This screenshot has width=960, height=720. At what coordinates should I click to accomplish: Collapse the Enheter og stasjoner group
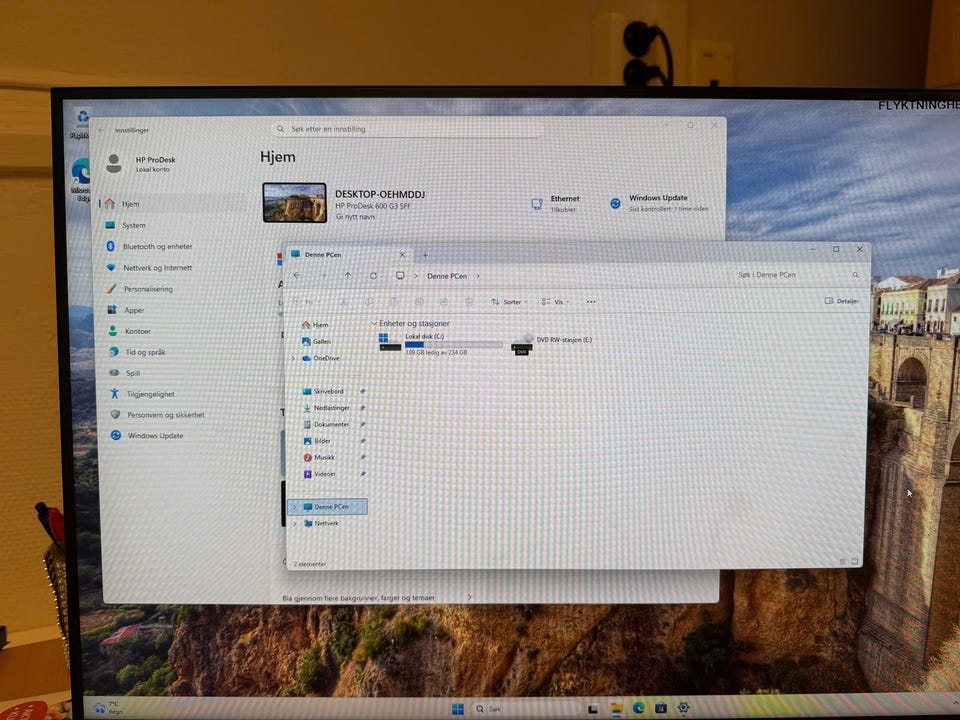(x=374, y=323)
